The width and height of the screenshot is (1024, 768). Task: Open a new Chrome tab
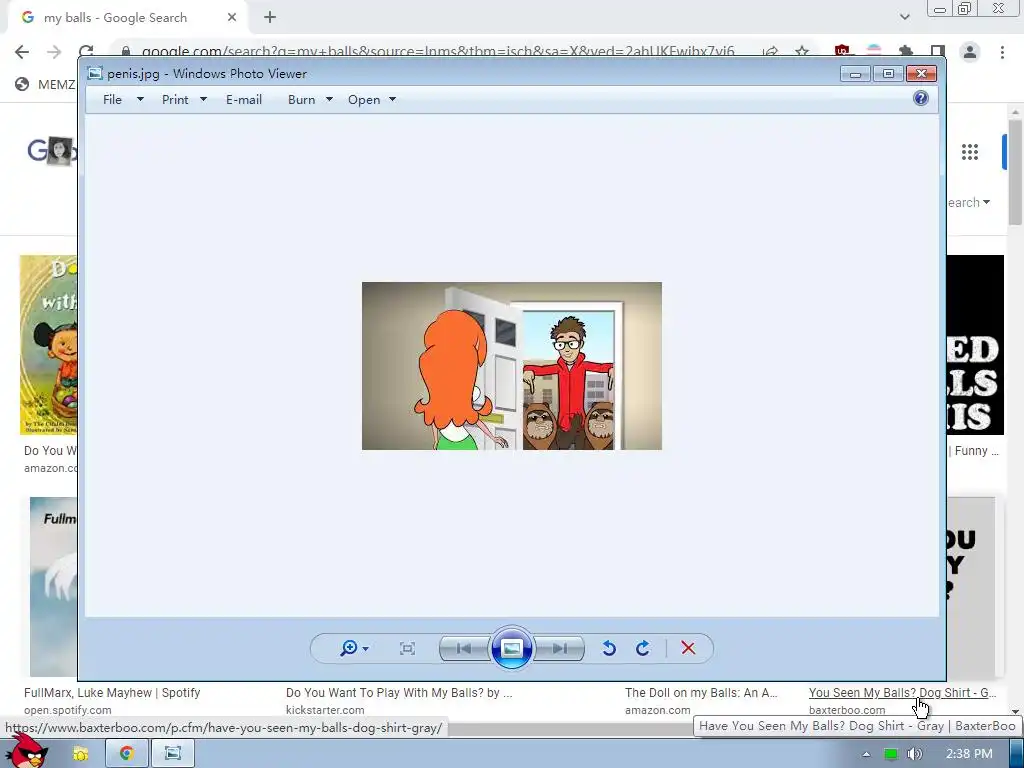click(x=270, y=18)
